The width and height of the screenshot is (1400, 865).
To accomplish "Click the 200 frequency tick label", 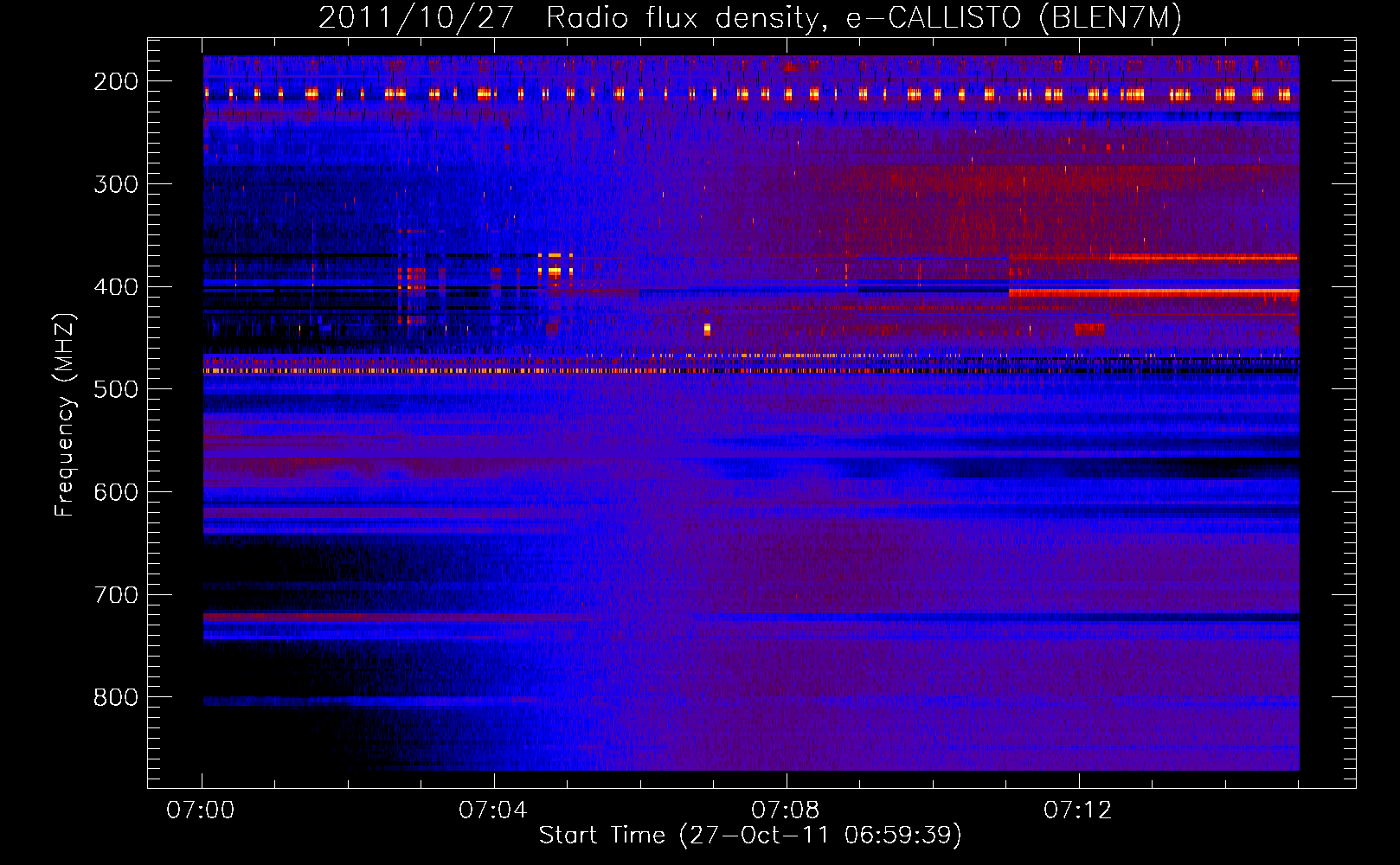I will click(x=116, y=81).
